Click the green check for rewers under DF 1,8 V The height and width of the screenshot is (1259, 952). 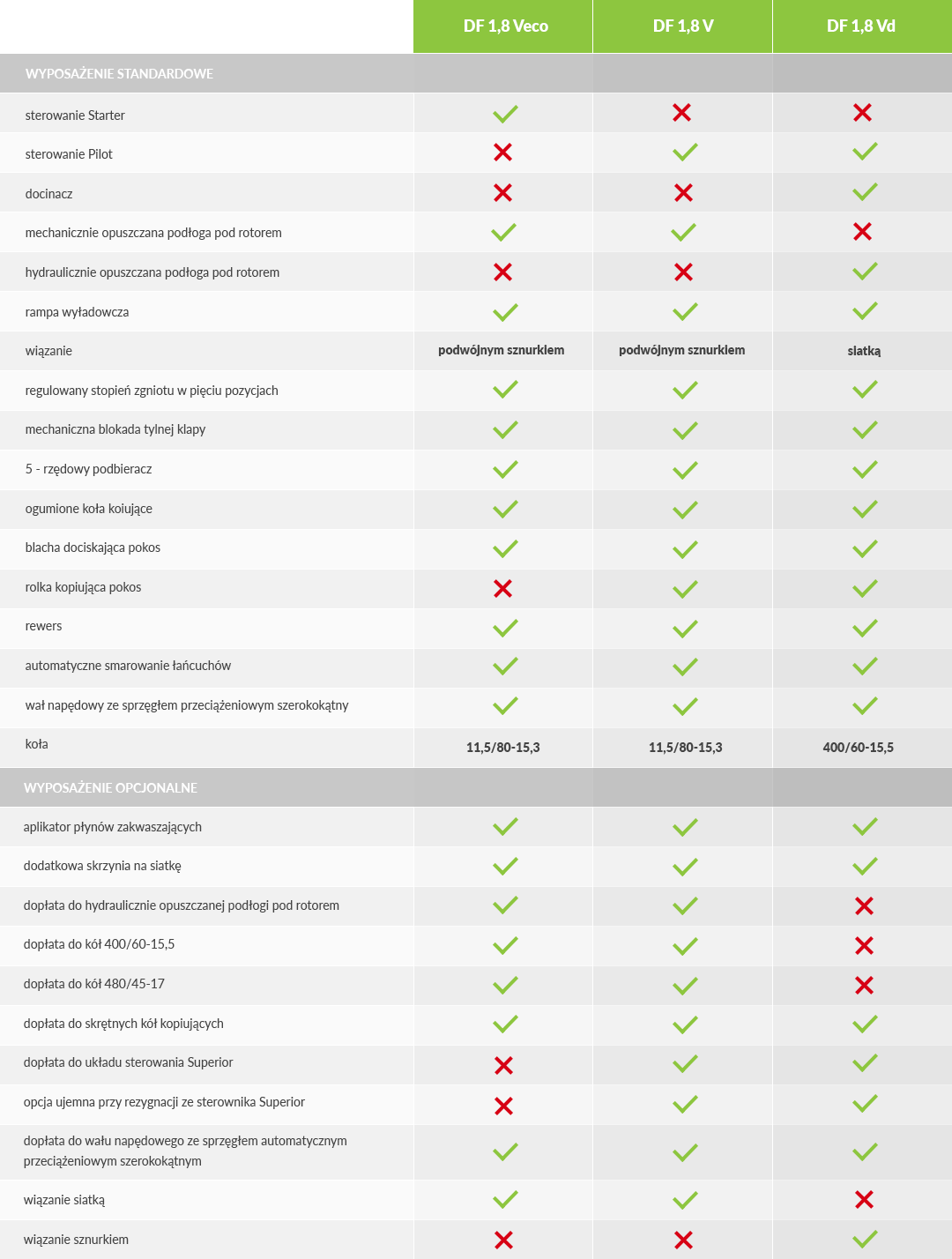click(685, 629)
